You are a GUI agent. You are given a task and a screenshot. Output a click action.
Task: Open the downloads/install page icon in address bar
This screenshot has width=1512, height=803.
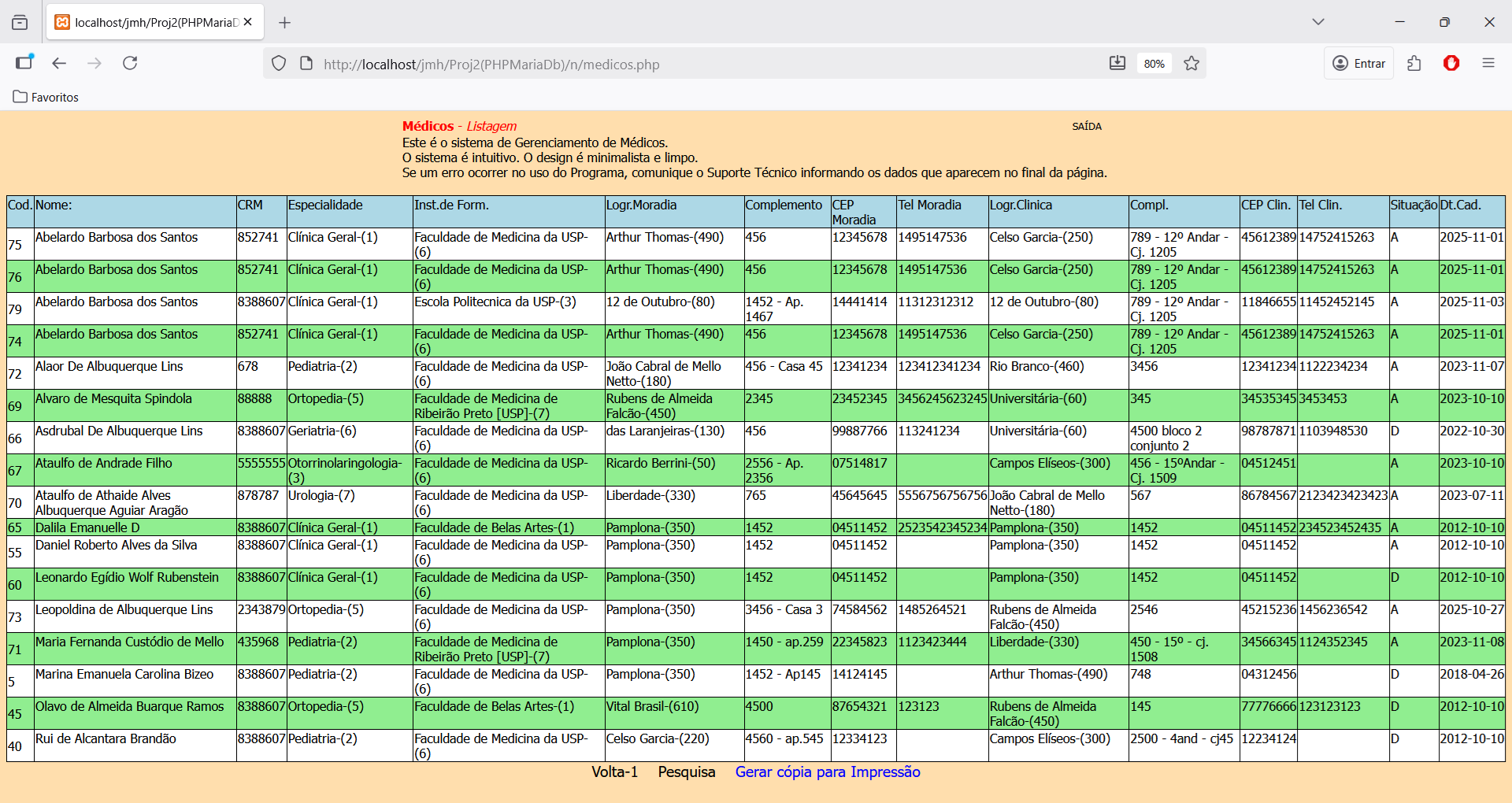1117,63
